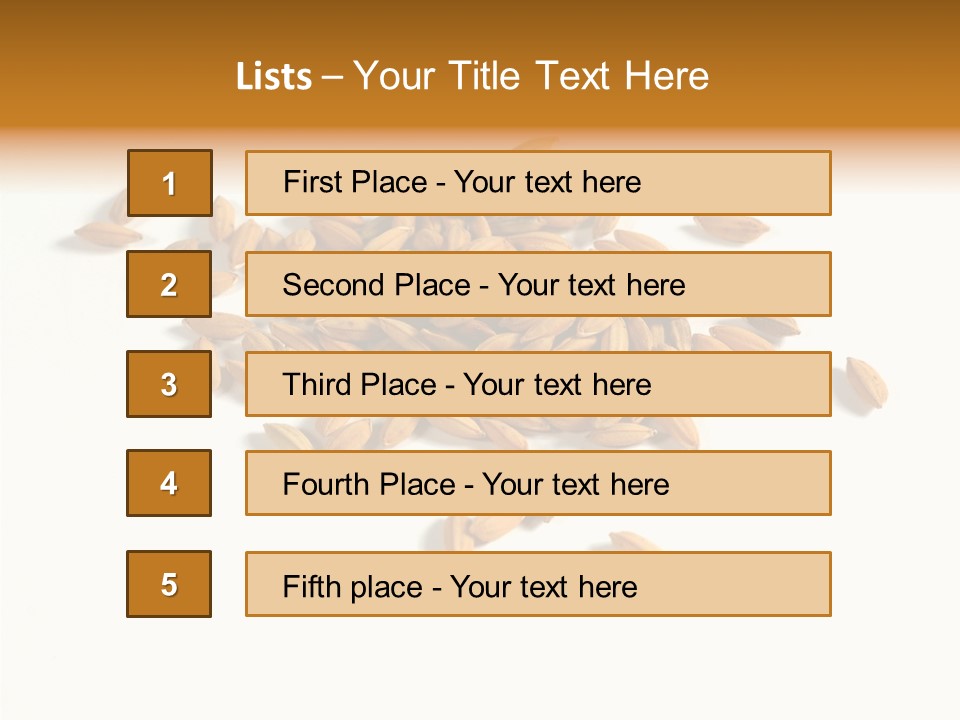Click 'Your text here' in Fifth place row

click(x=543, y=586)
